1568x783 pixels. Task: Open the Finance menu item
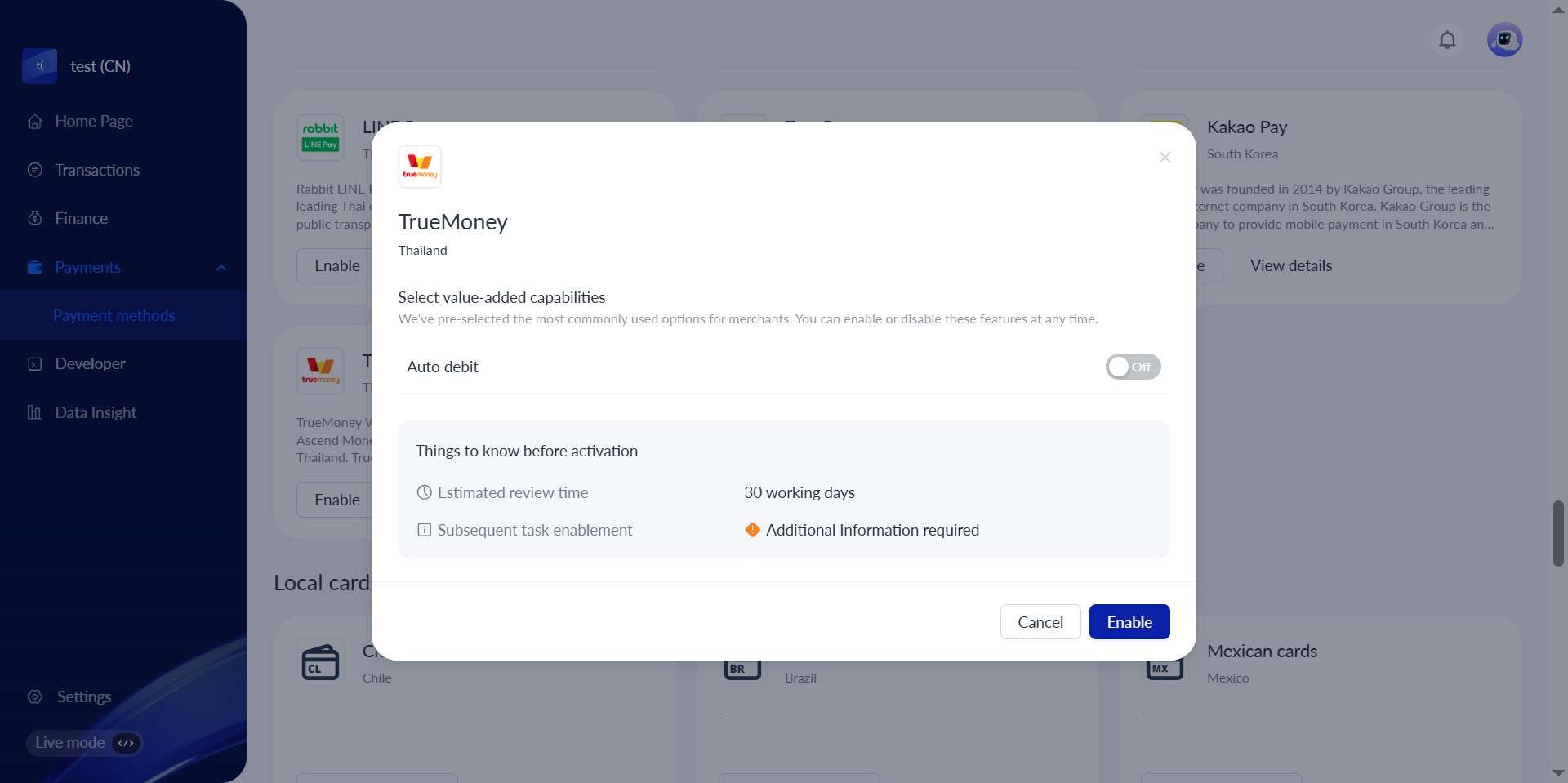tap(81, 218)
